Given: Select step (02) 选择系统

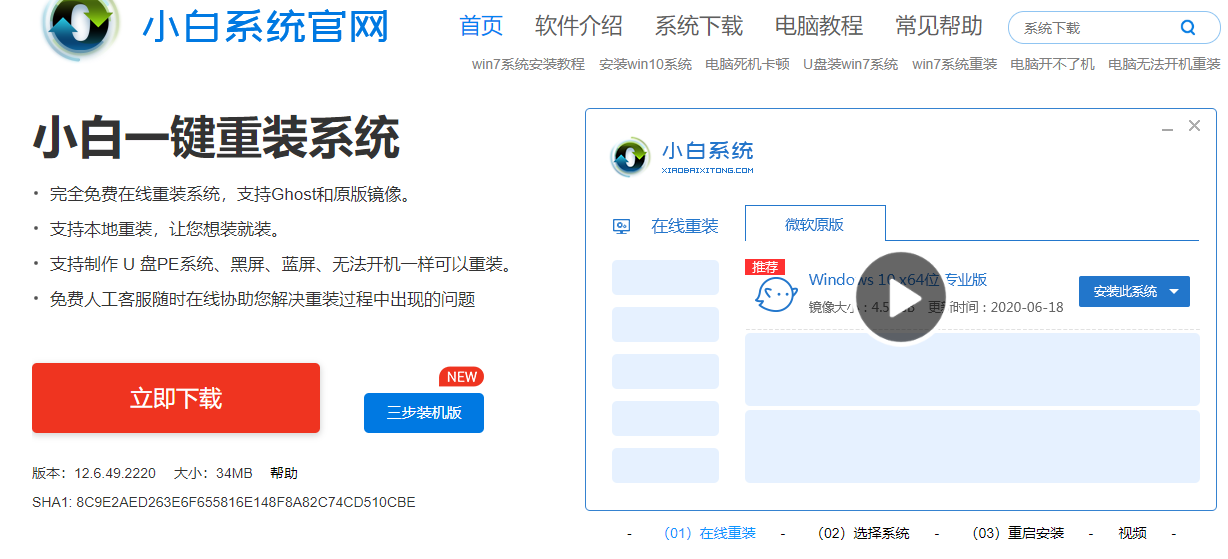Looking at the screenshot, I should click(x=864, y=533).
